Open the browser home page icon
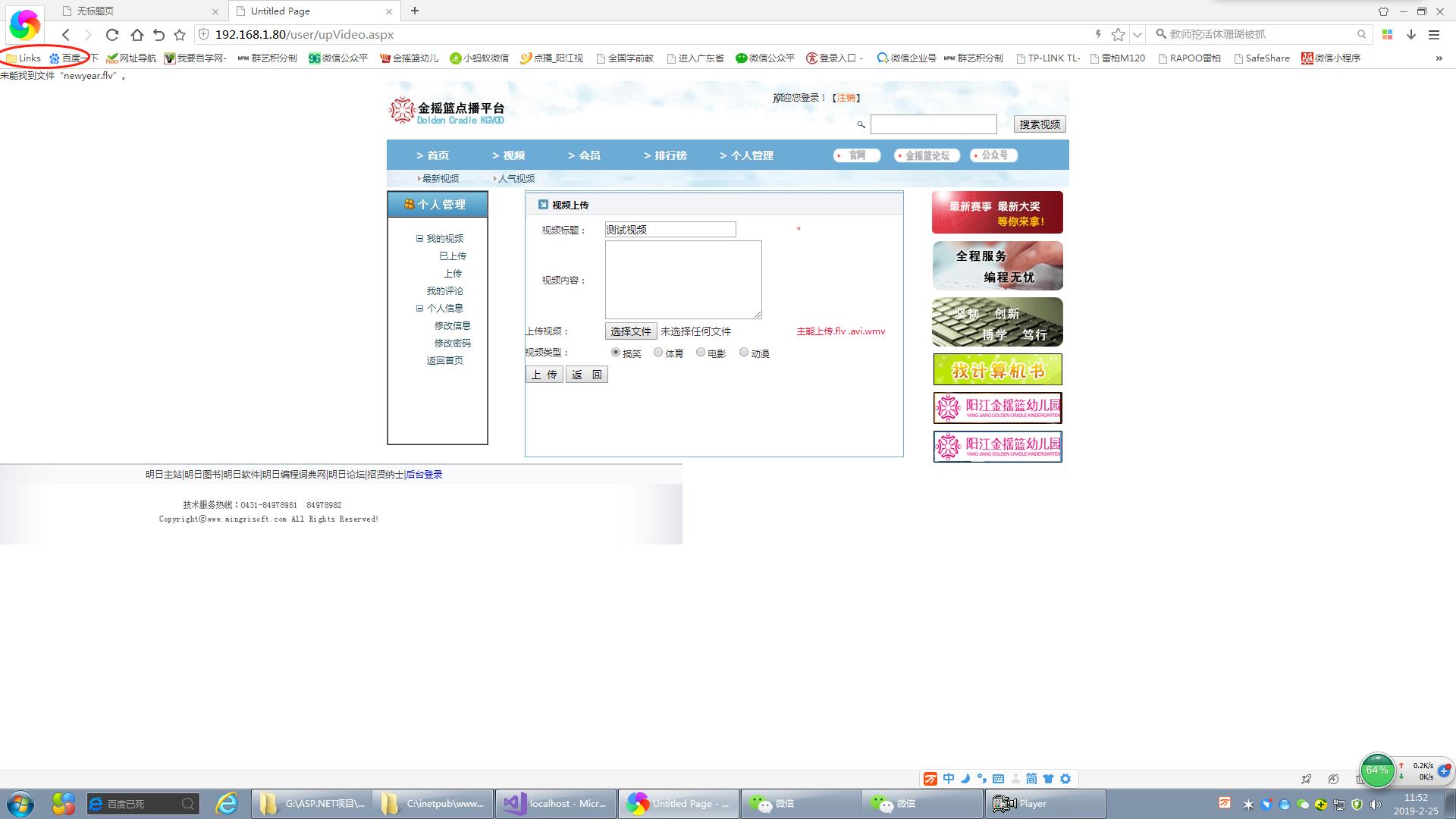 [x=136, y=34]
